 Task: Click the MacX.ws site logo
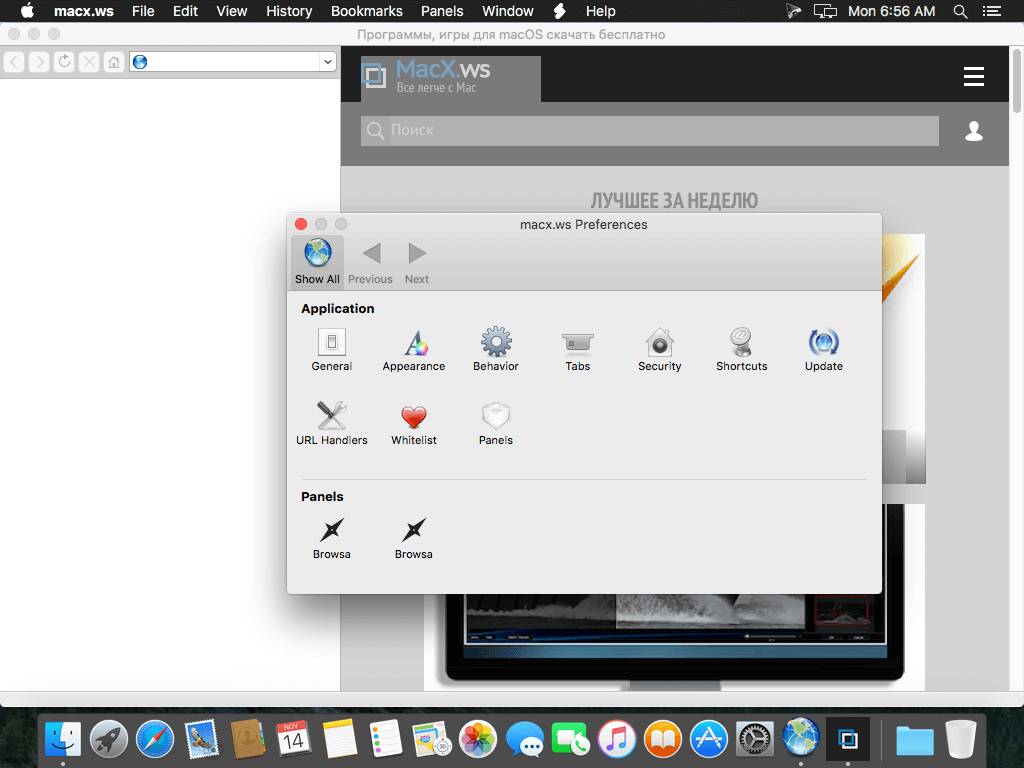coord(451,78)
